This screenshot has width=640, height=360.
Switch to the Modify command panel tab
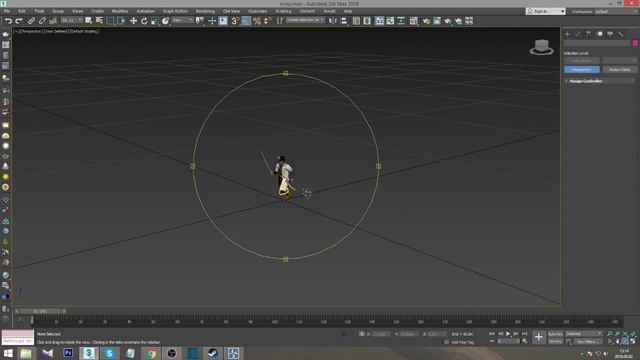[x=578, y=34]
